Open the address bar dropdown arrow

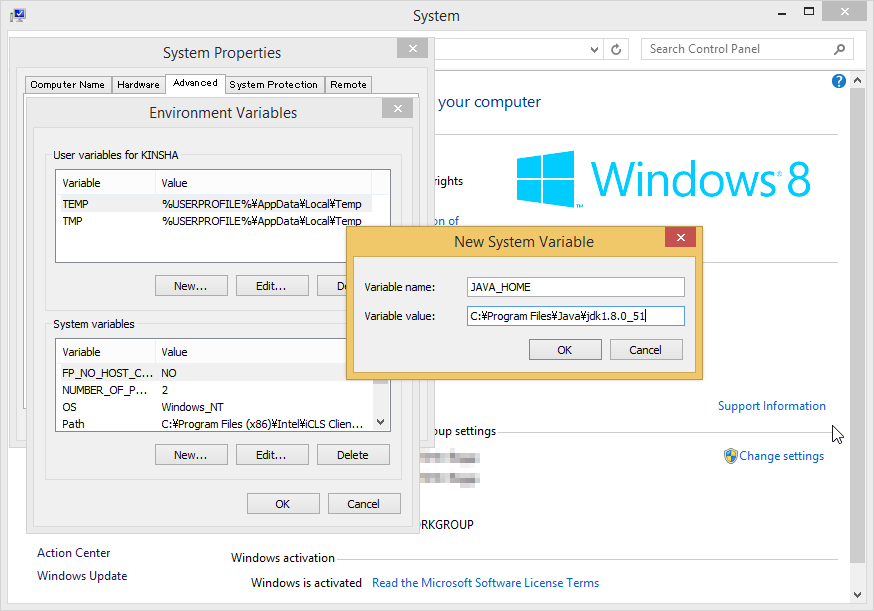coord(594,49)
